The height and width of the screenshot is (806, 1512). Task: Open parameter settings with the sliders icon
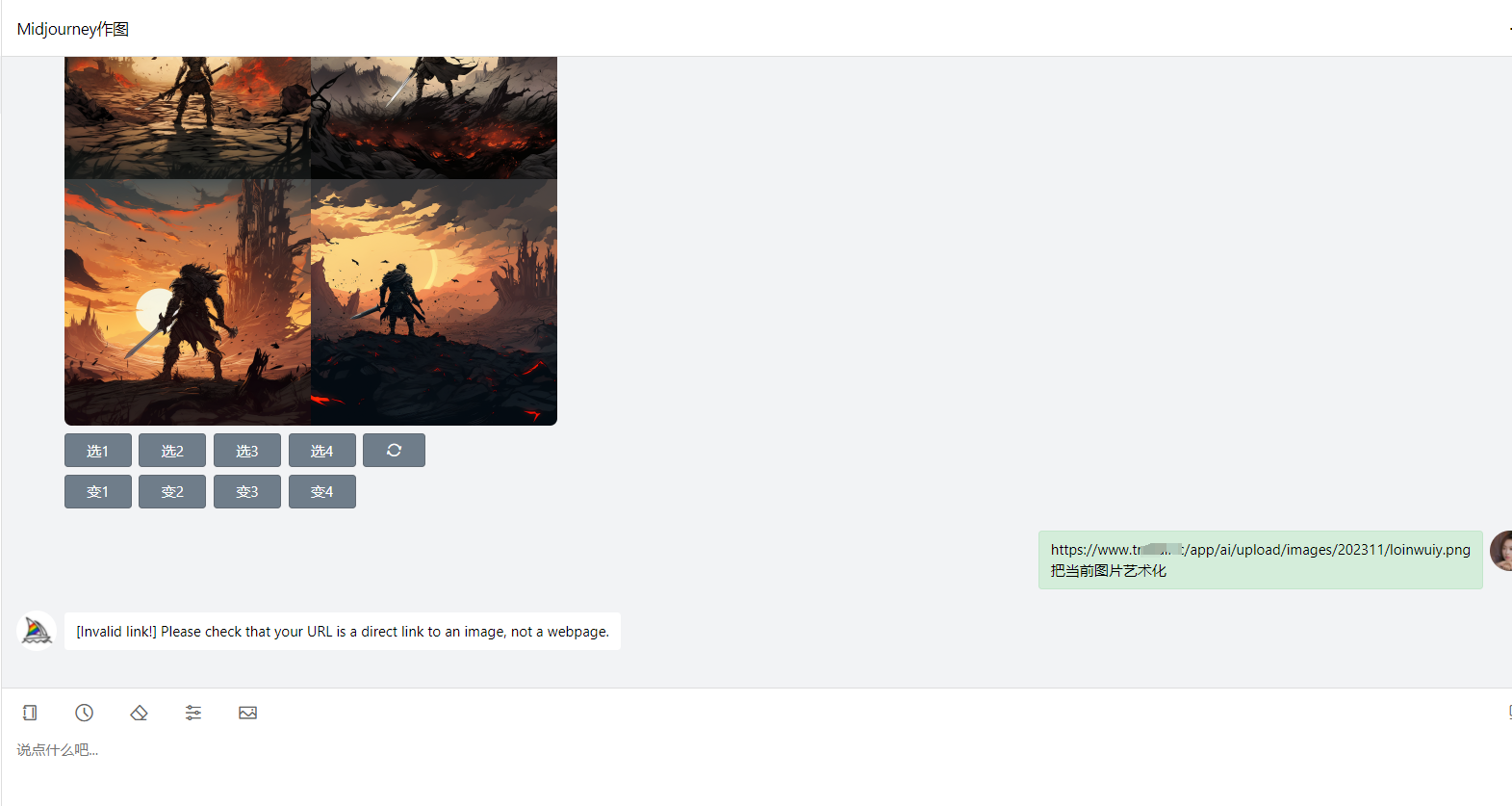pos(193,713)
